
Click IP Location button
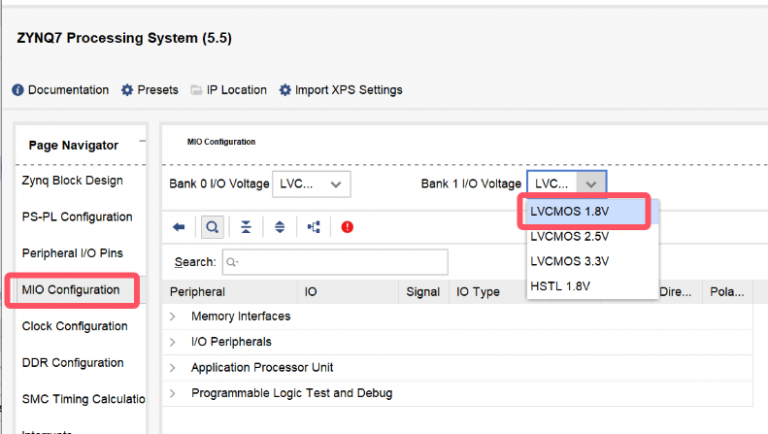tap(228, 90)
